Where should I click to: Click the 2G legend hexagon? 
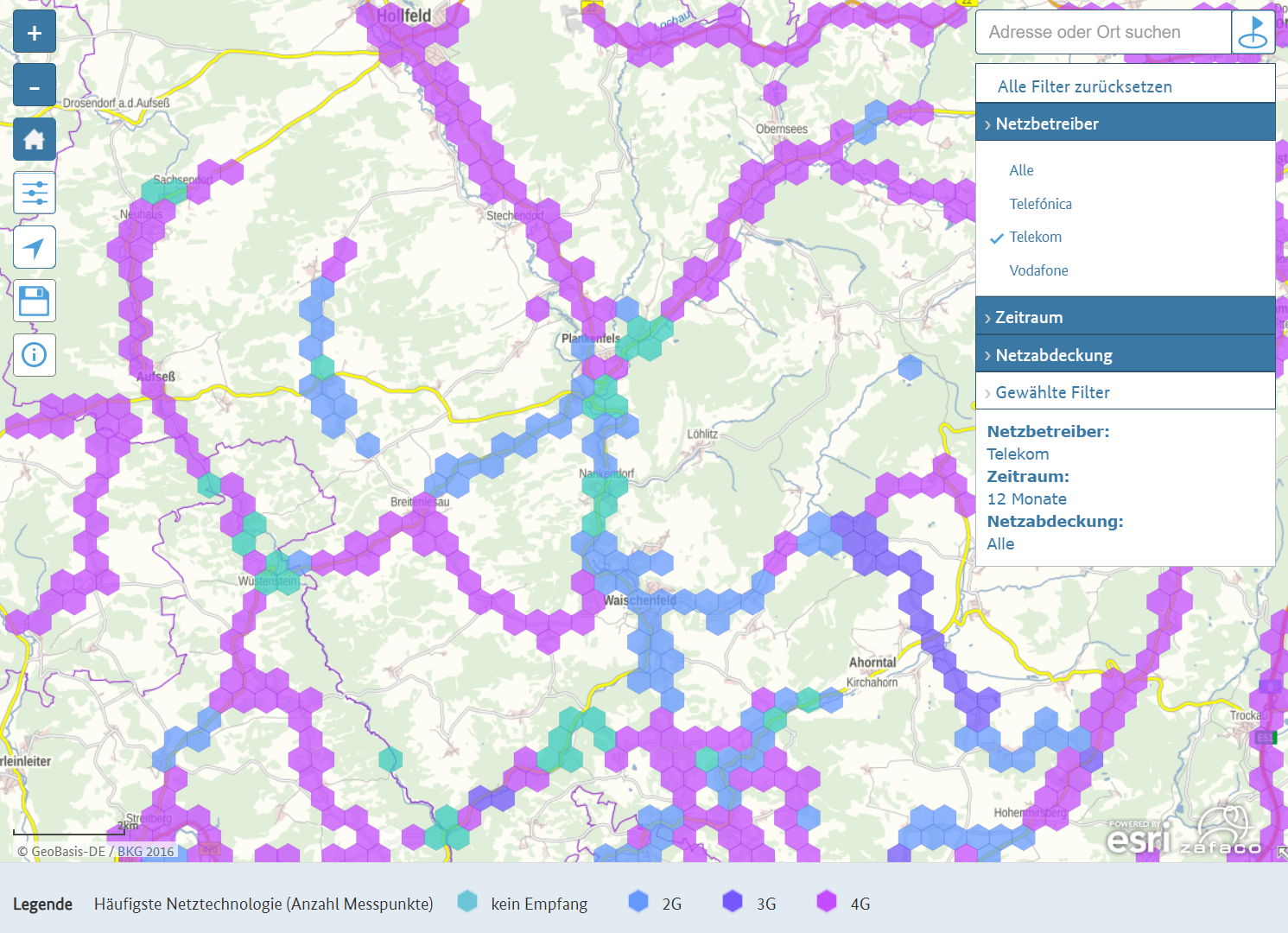click(638, 902)
